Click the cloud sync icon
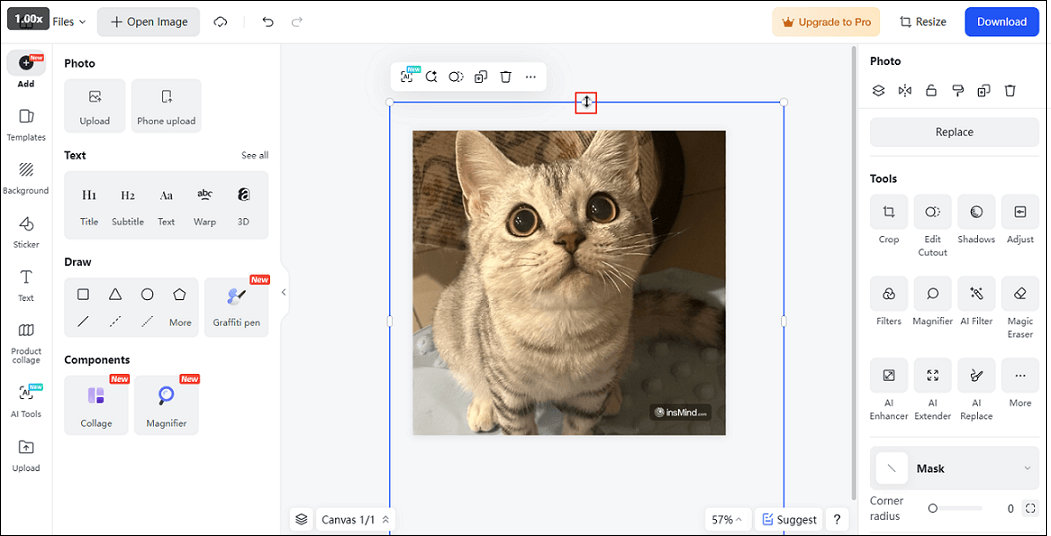1051x536 pixels. click(221, 22)
